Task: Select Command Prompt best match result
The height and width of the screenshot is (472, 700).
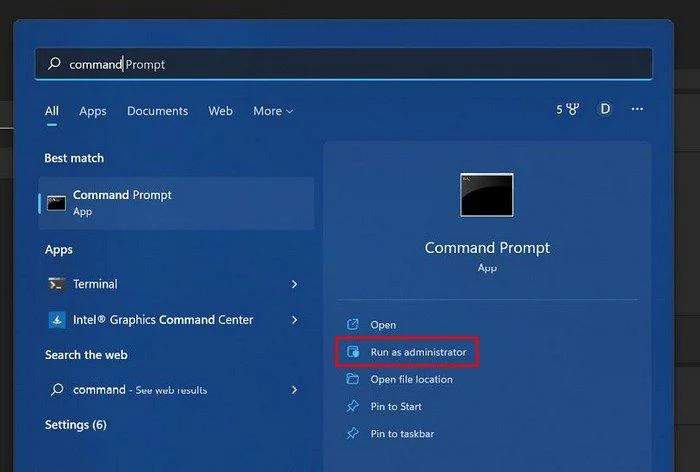Action: click(177, 203)
